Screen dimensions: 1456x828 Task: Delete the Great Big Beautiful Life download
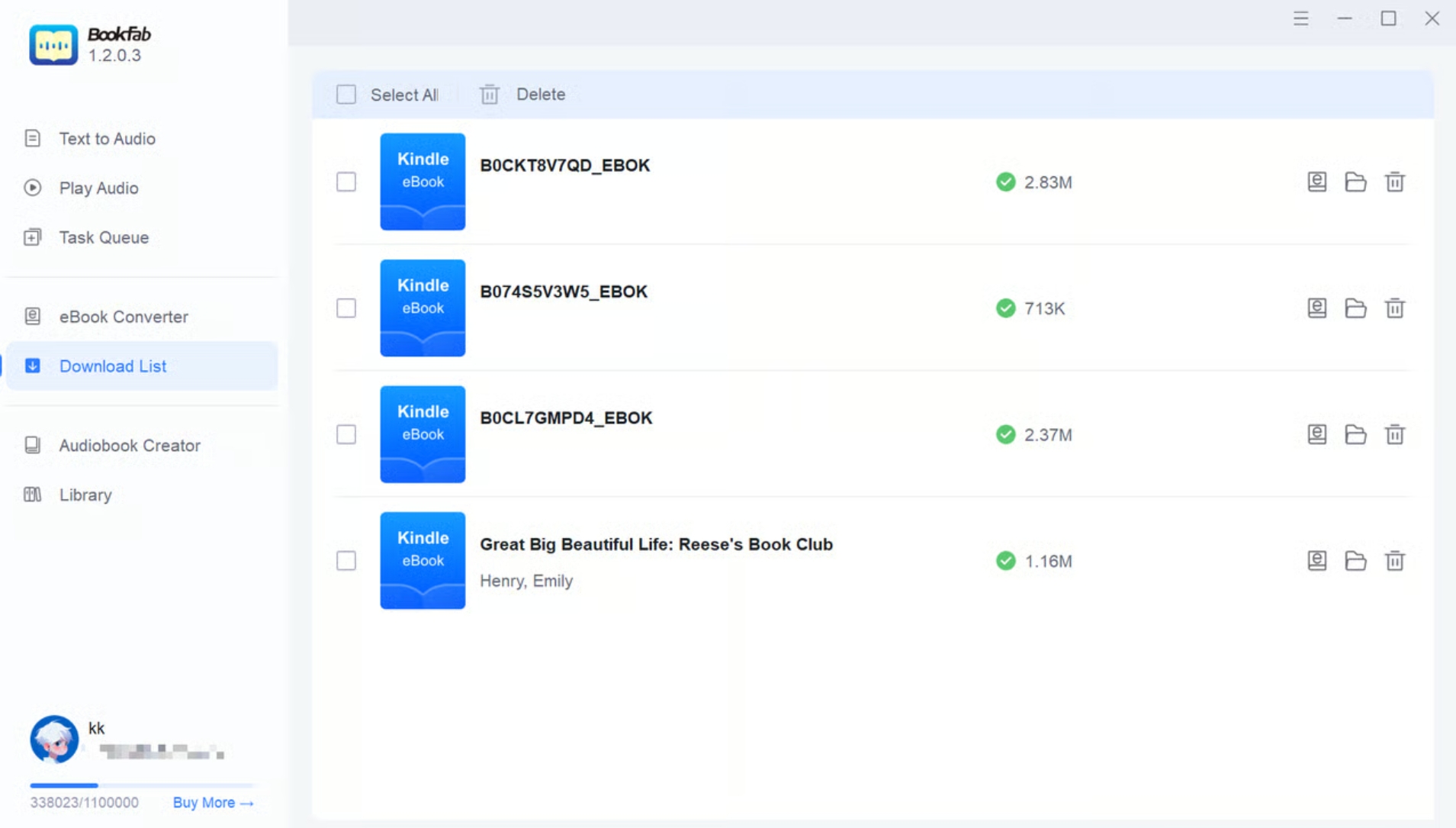[1394, 560]
